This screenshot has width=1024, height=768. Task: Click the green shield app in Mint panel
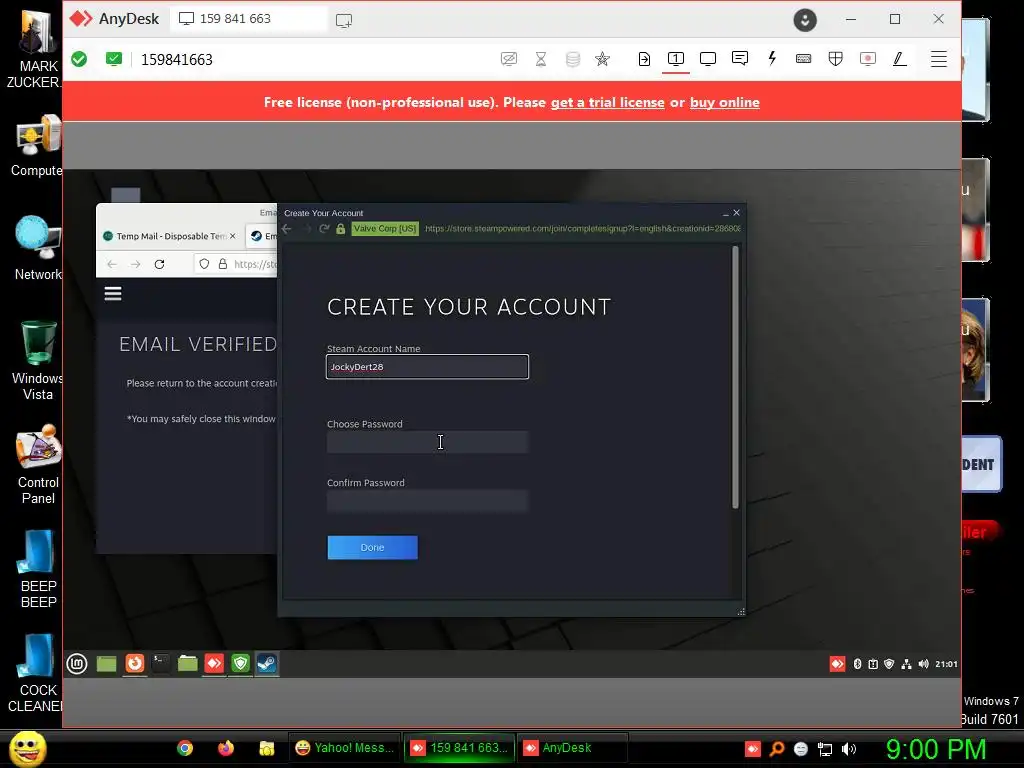click(240, 664)
